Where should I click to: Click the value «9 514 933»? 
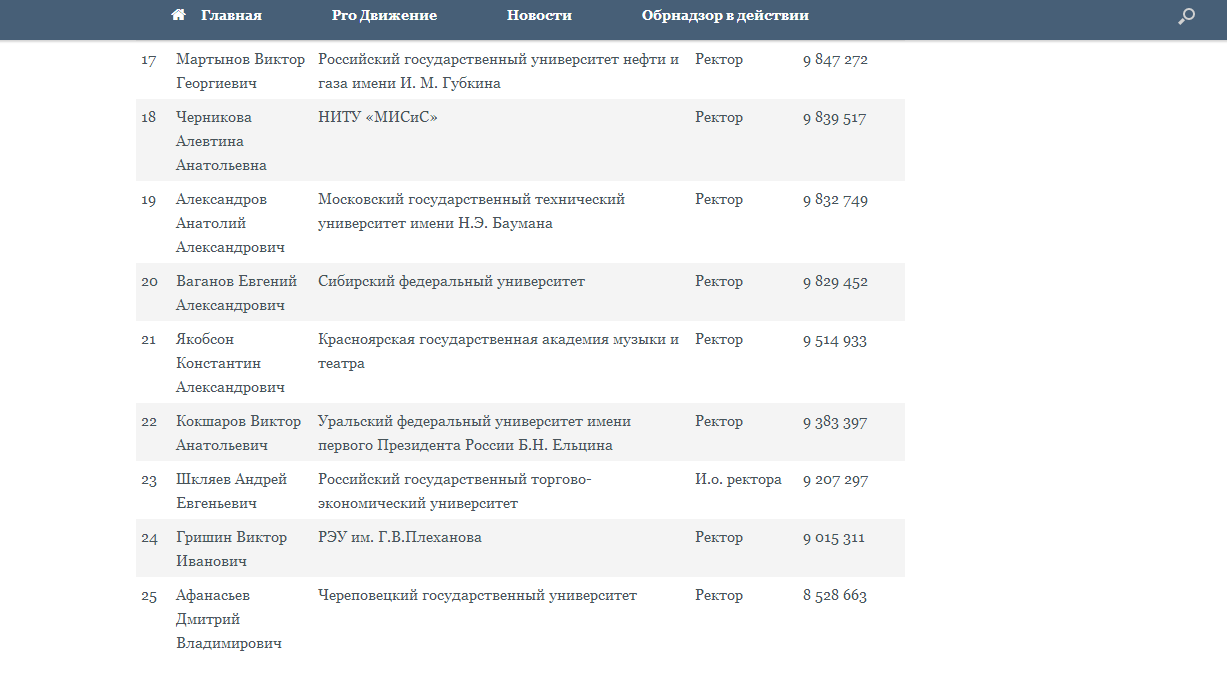835,340
